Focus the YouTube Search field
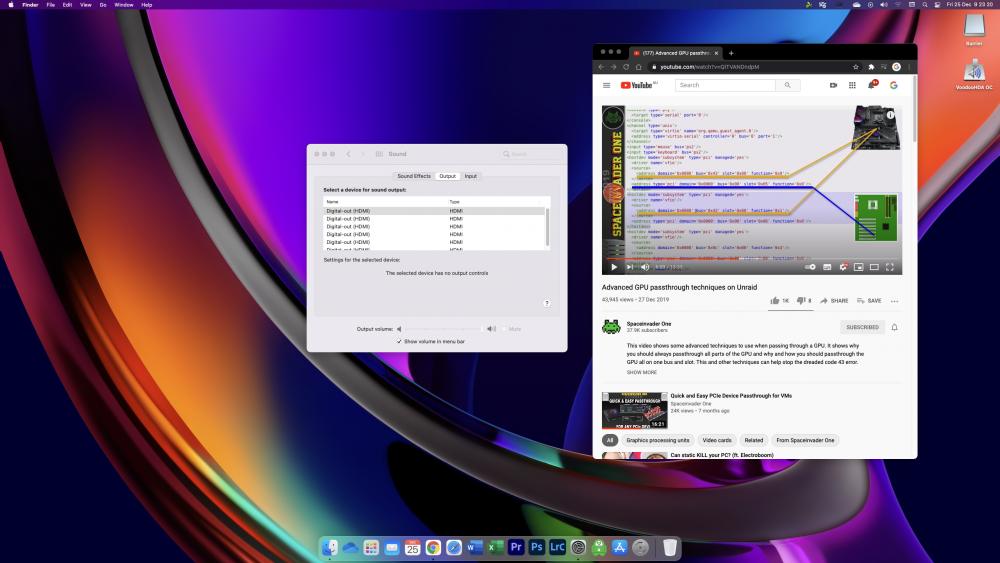Image resolution: width=1000 pixels, height=563 pixels. coord(726,85)
